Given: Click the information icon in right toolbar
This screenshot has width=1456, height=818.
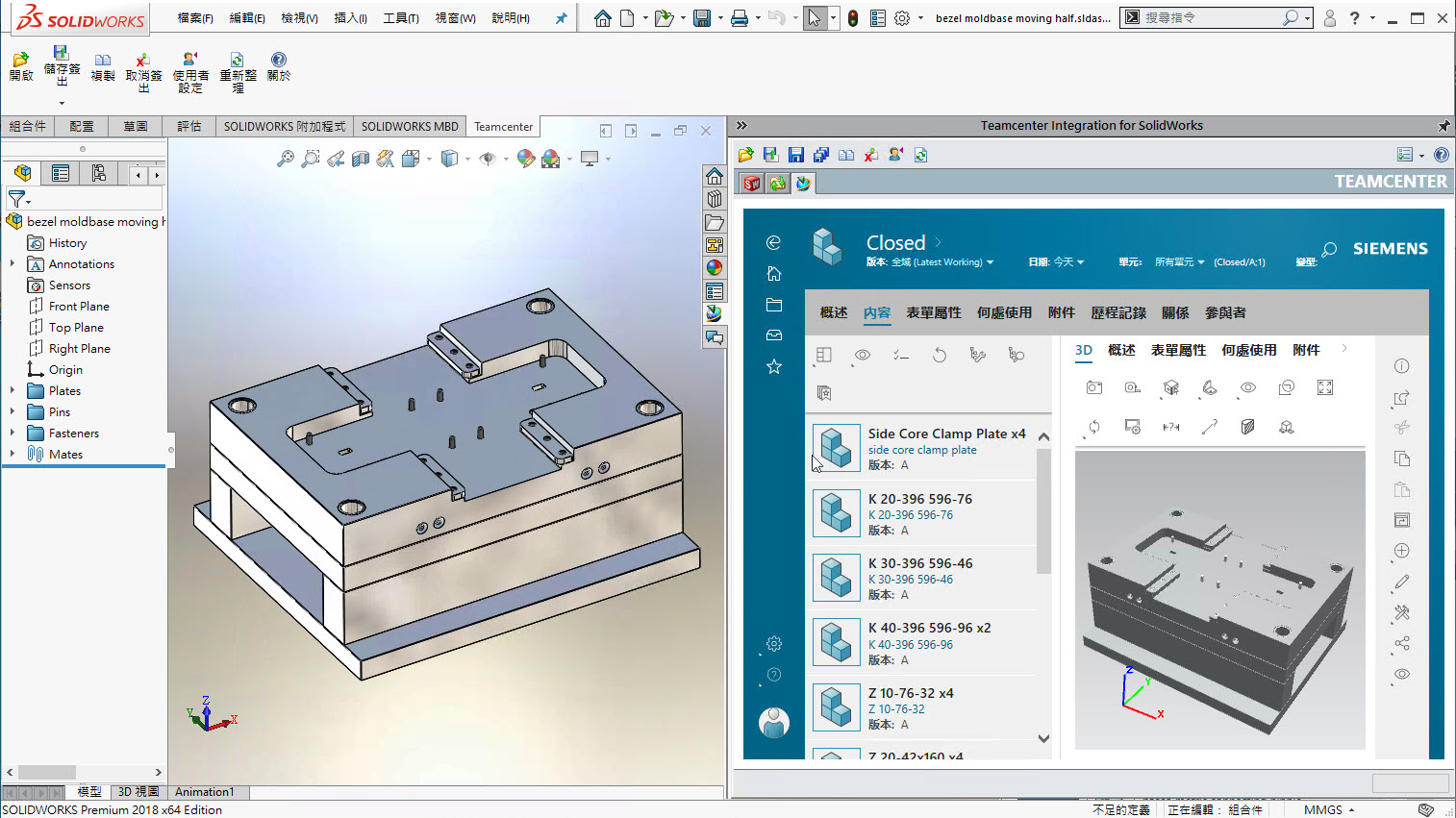Looking at the screenshot, I should 1402,366.
